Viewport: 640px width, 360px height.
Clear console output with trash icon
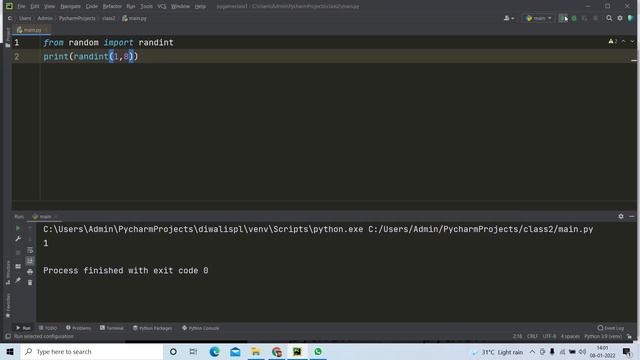tap(30, 282)
